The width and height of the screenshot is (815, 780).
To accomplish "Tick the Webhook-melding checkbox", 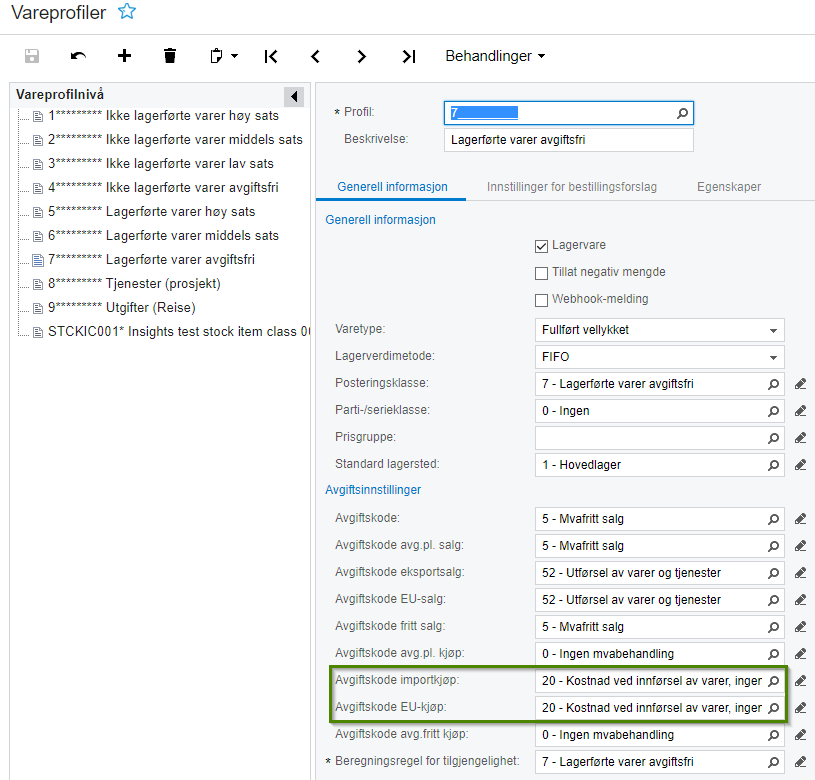I will pos(542,299).
